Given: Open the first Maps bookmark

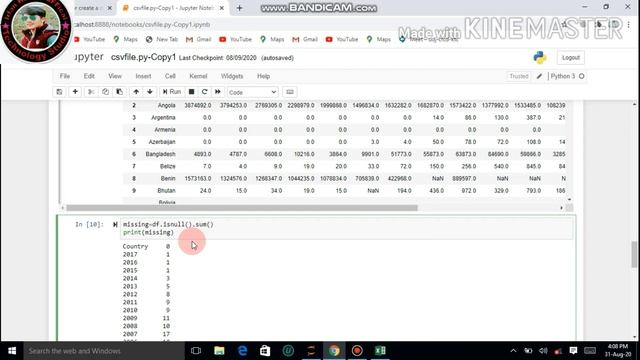Looking at the screenshot, I should click(126, 39).
